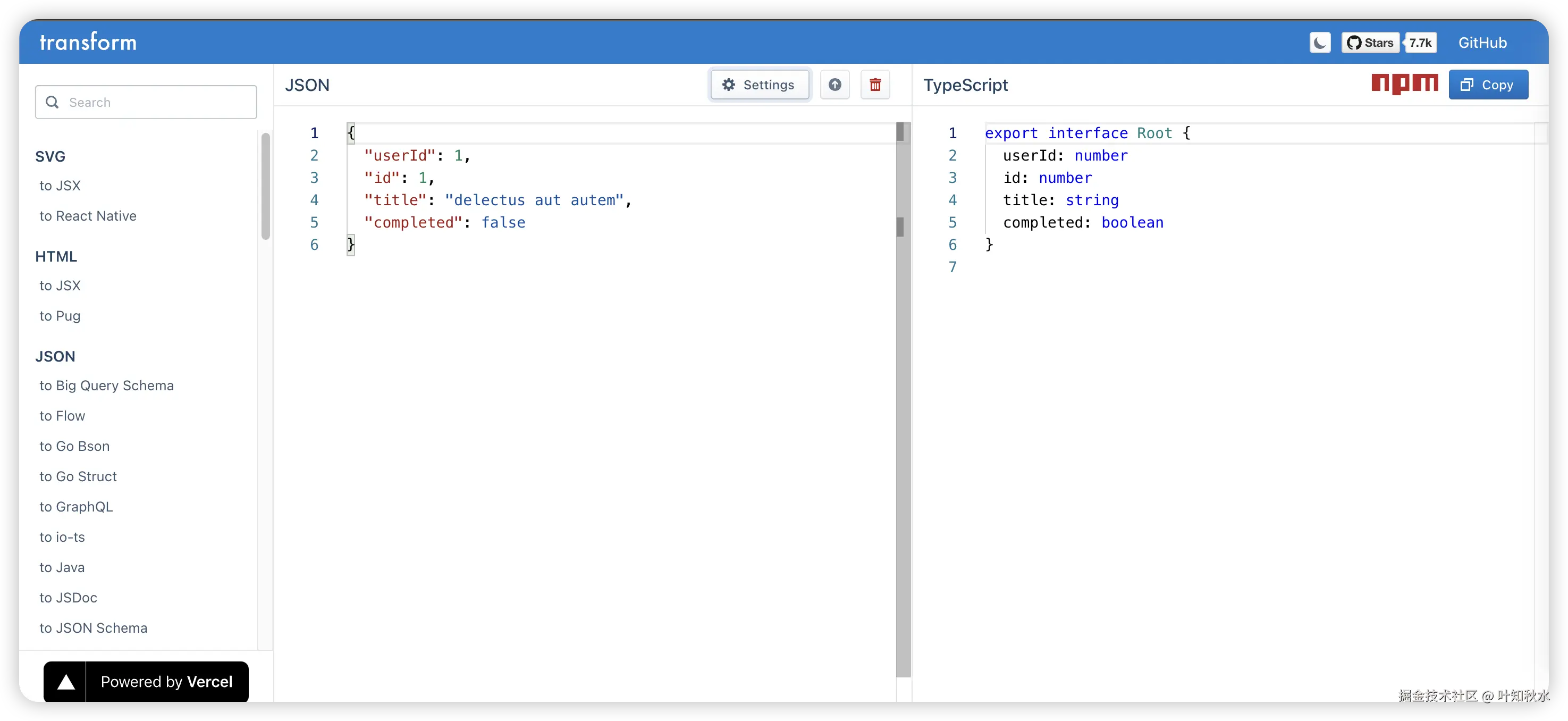1568x721 pixels.
Task: Copy the TypeScript output
Action: [1488, 85]
